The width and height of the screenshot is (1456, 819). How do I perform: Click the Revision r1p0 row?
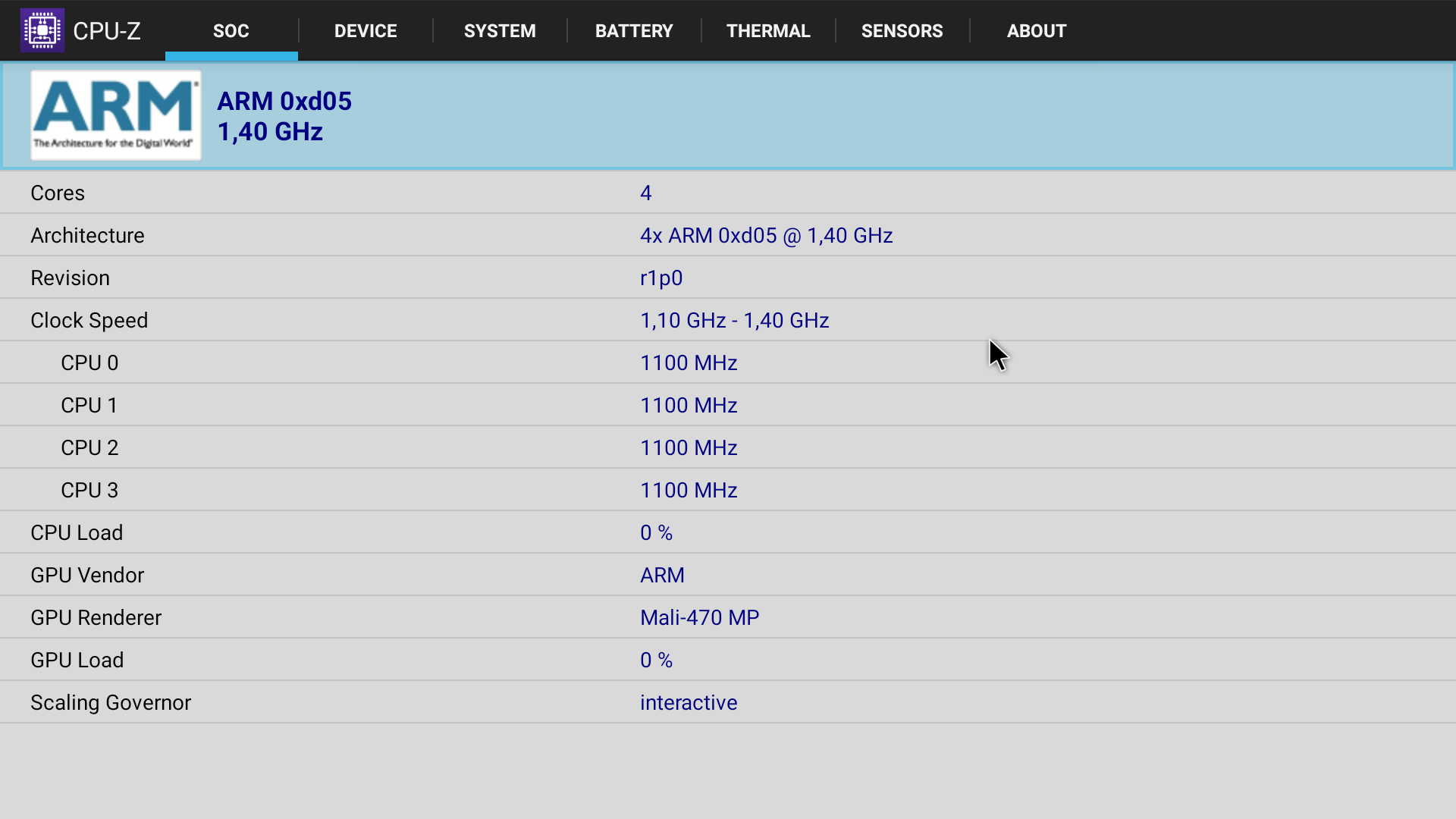click(x=728, y=278)
